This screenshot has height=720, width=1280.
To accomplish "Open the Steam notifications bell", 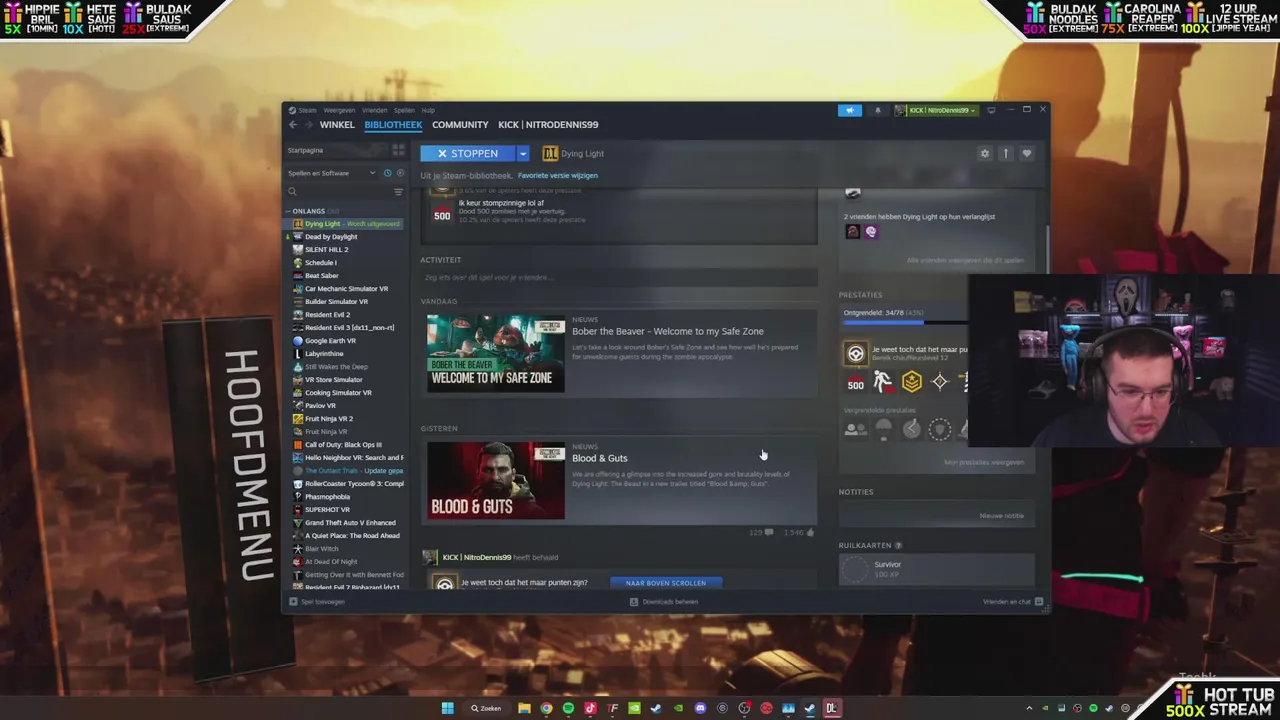I will click(878, 110).
